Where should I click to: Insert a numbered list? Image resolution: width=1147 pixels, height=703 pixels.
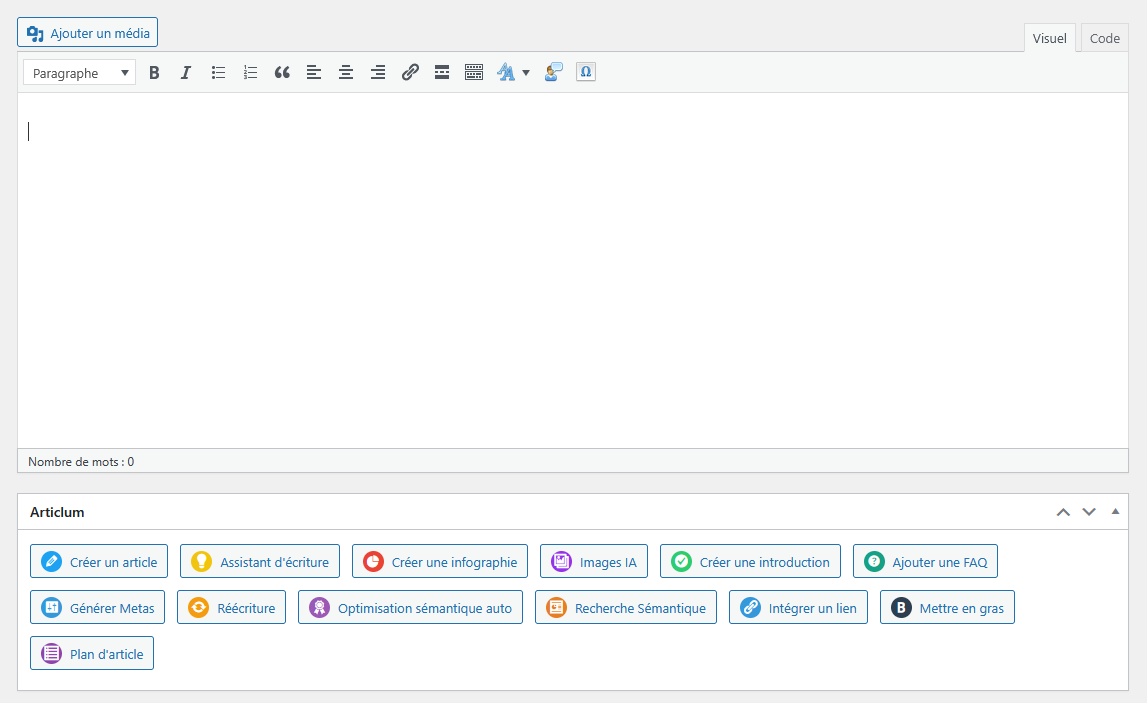pyautogui.click(x=250, y=73)
